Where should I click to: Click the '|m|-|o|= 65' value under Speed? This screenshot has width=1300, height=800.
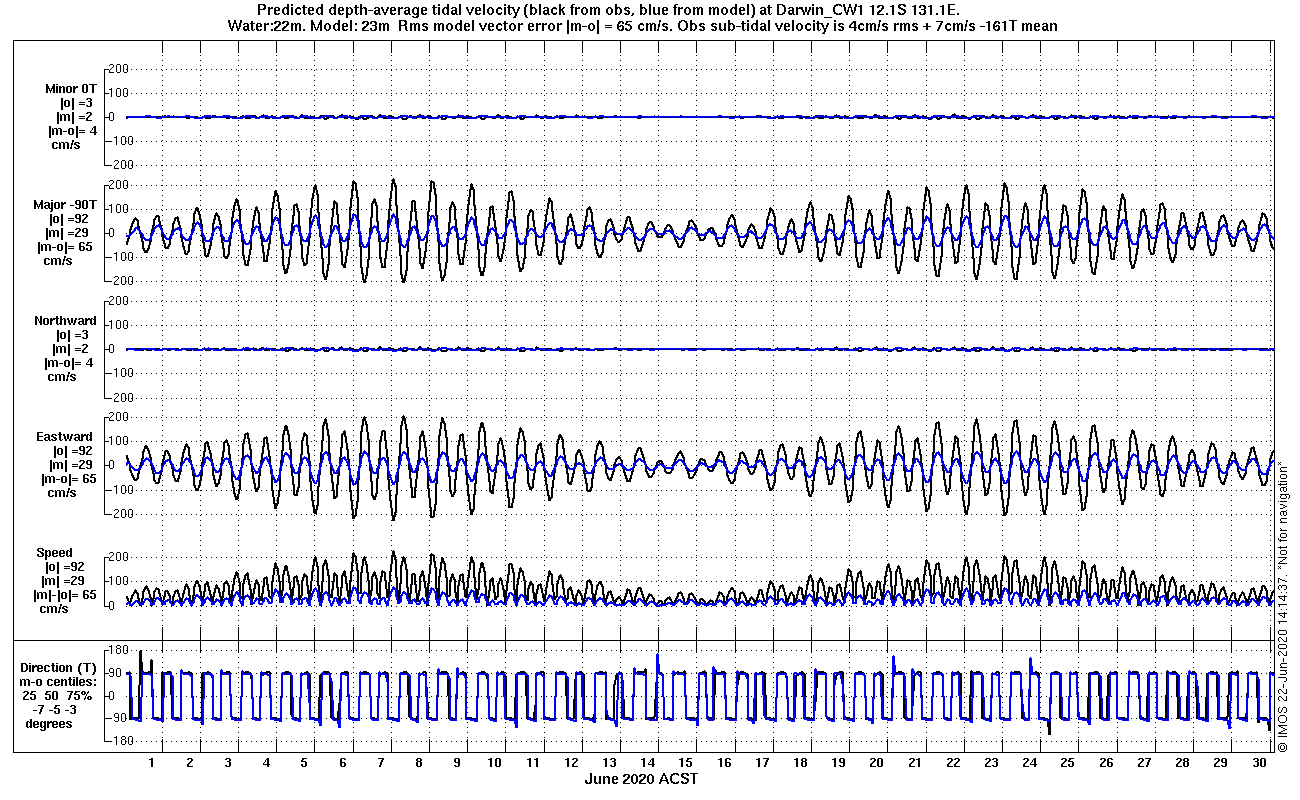[65, 595]
